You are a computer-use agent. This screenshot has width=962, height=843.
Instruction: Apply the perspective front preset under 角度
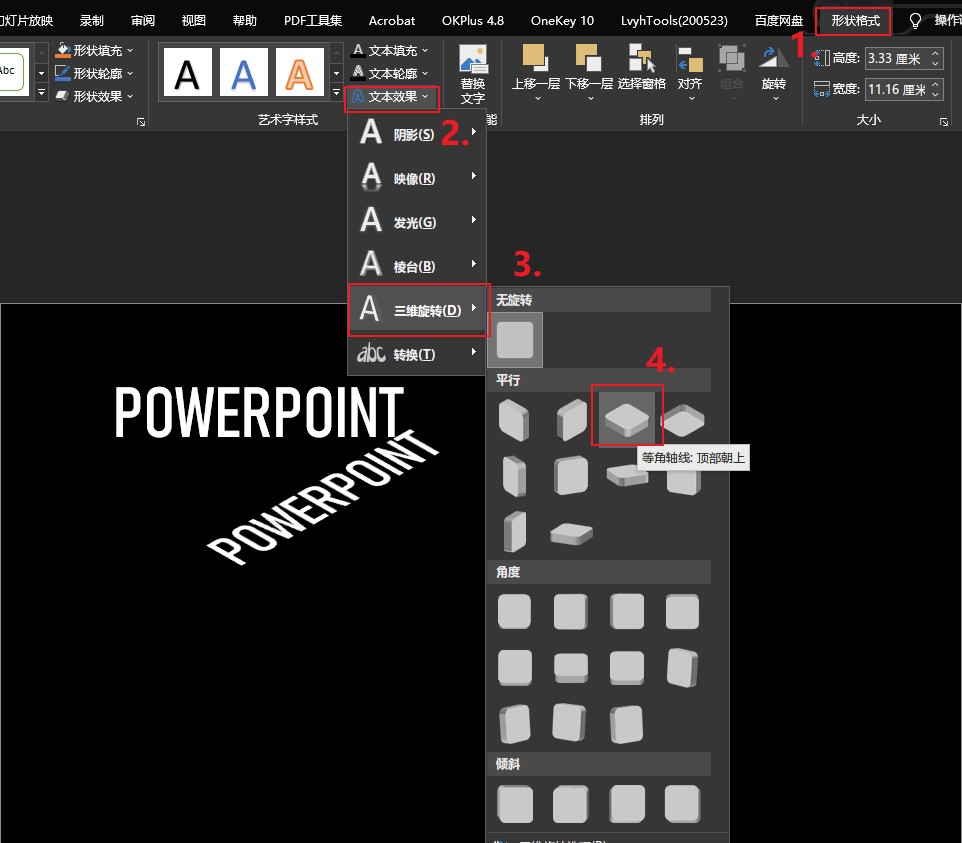click(514, 612)
